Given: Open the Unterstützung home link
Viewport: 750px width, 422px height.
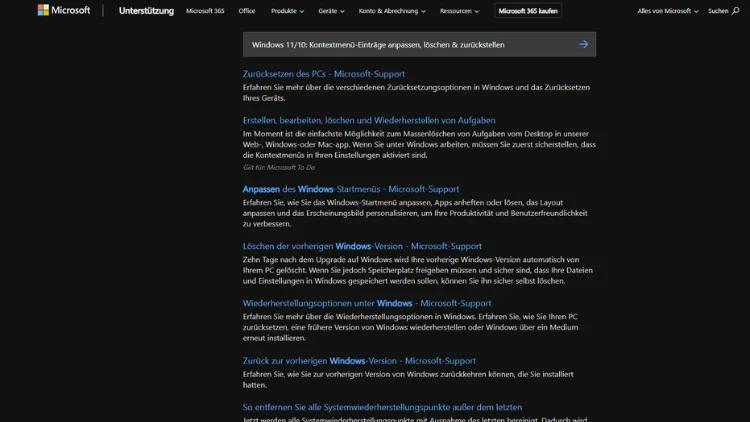Looking at the screenshot, I should 146,11.
